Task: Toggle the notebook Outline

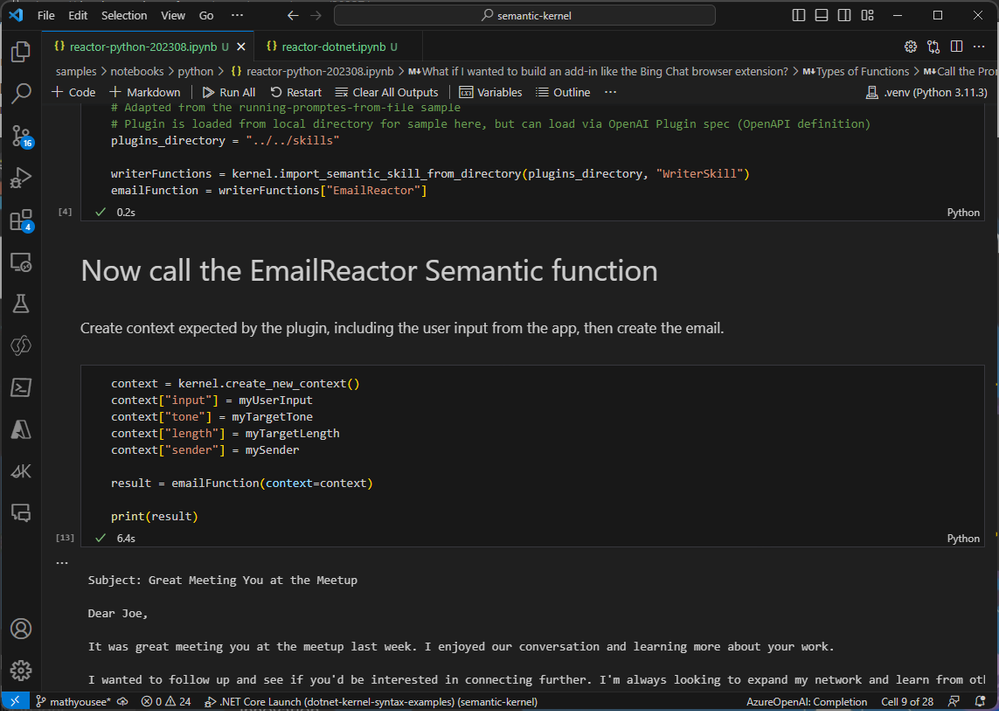Action: click(x=563, y=92)
